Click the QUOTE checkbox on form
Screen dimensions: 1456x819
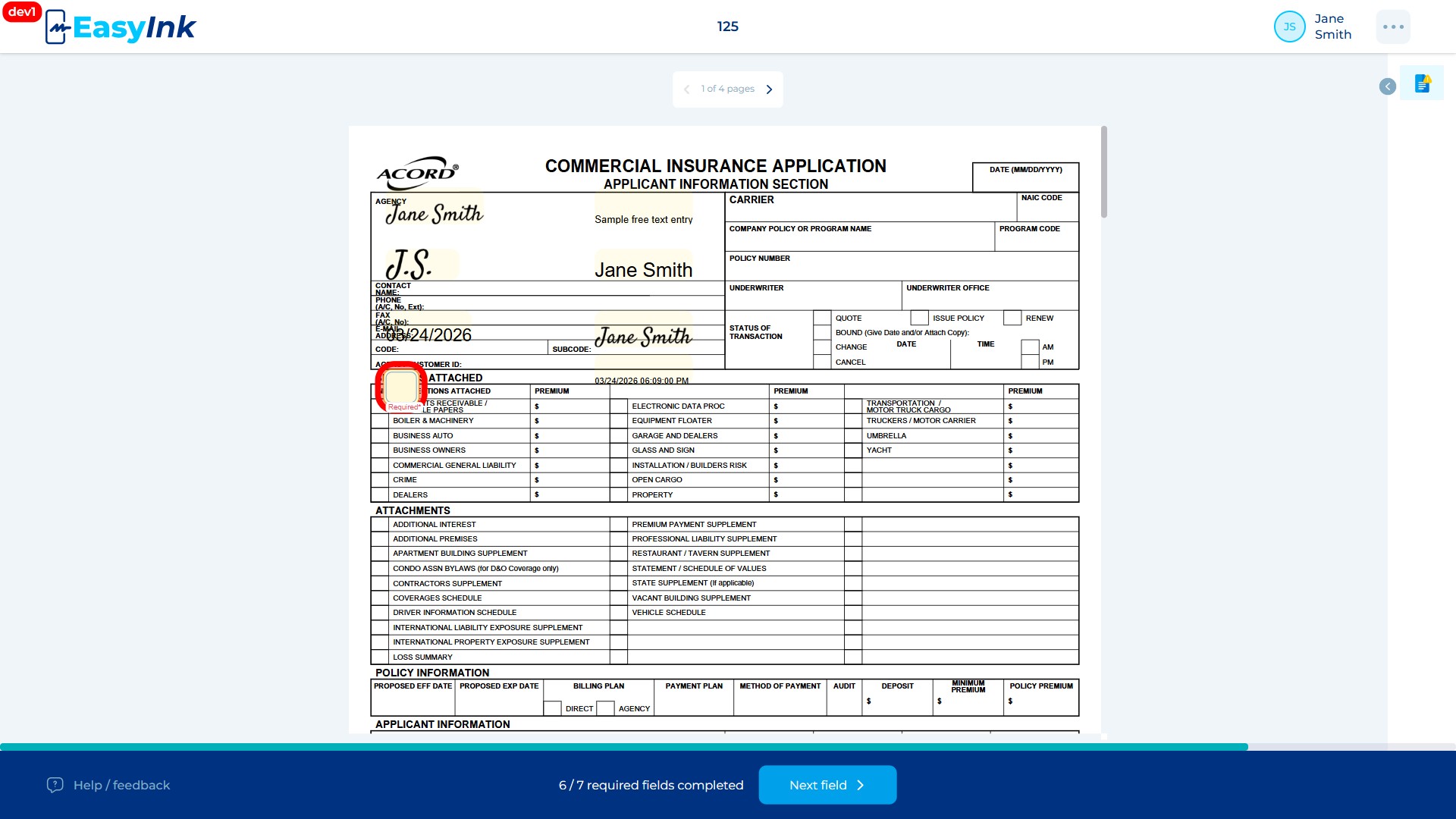tap(822, 318)
